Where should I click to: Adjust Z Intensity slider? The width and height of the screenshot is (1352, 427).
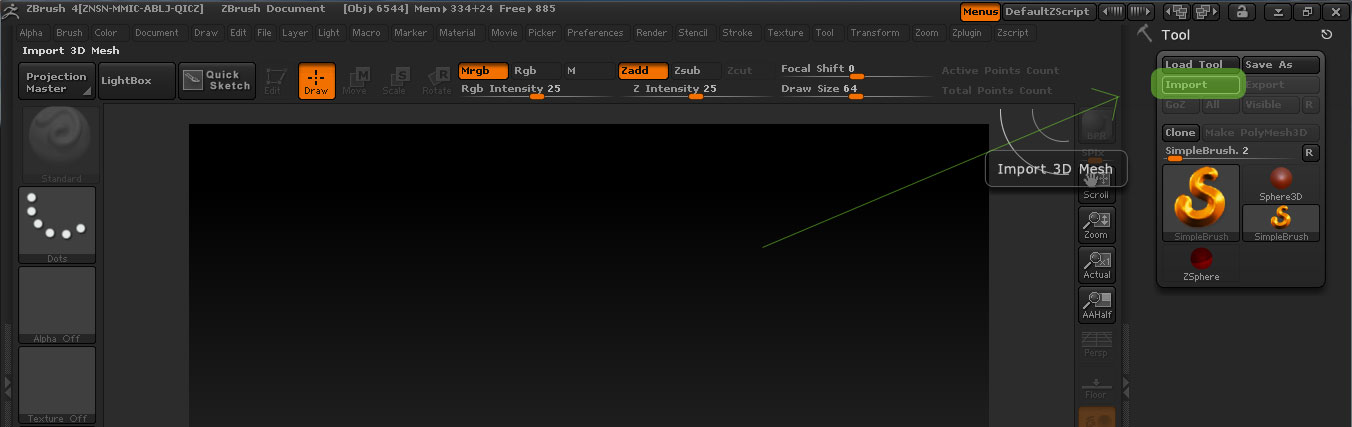(x=696, y=90)
